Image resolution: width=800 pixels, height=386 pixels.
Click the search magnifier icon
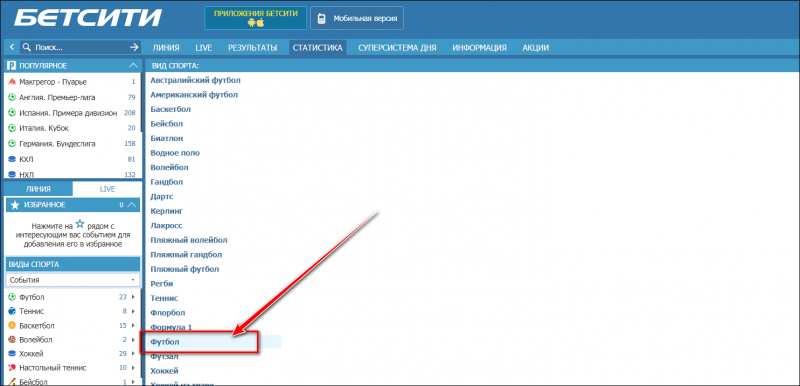(27, 47)
